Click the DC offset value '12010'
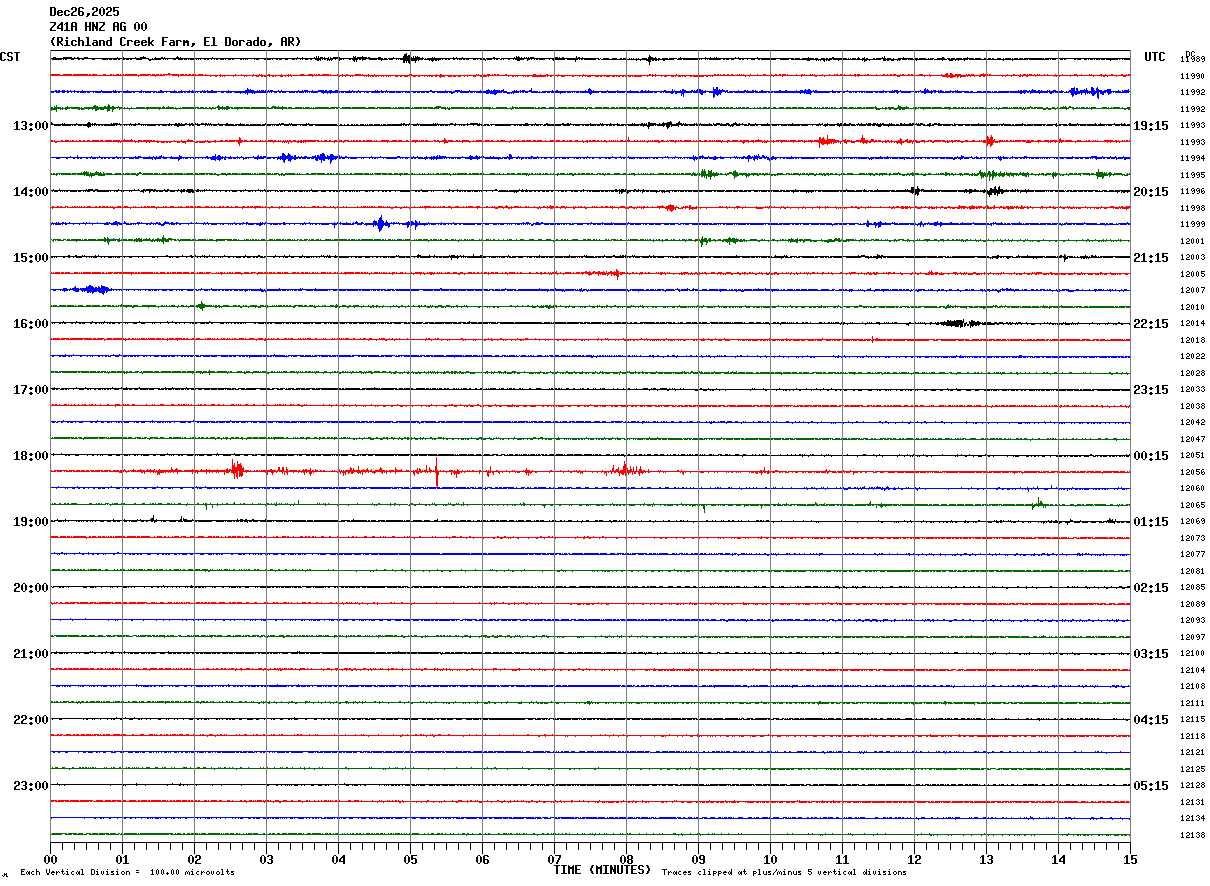The image size is (1210, 886). pos(1192,308)
